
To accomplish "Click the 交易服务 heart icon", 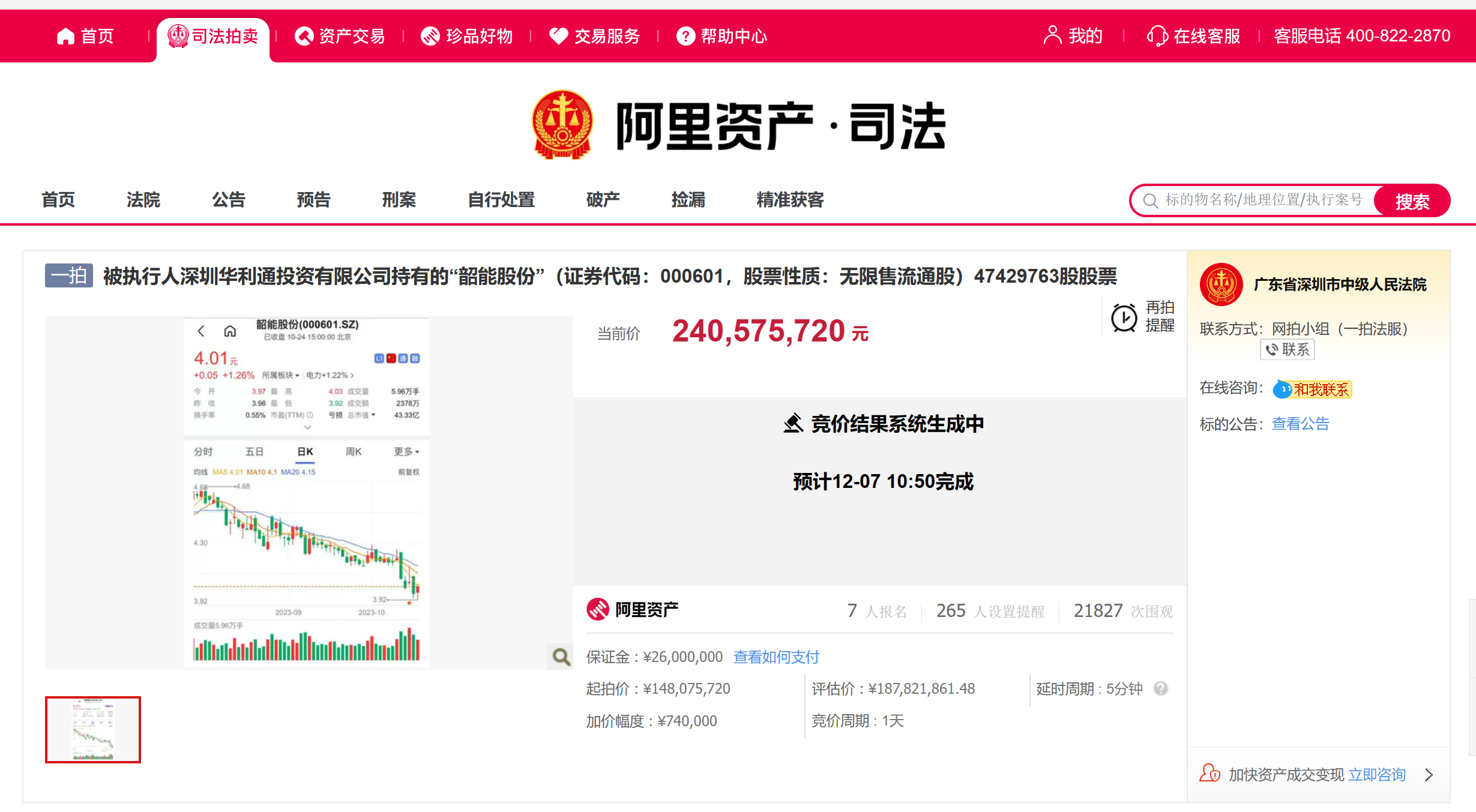I will pyautogui.click(x=558, y=36).
